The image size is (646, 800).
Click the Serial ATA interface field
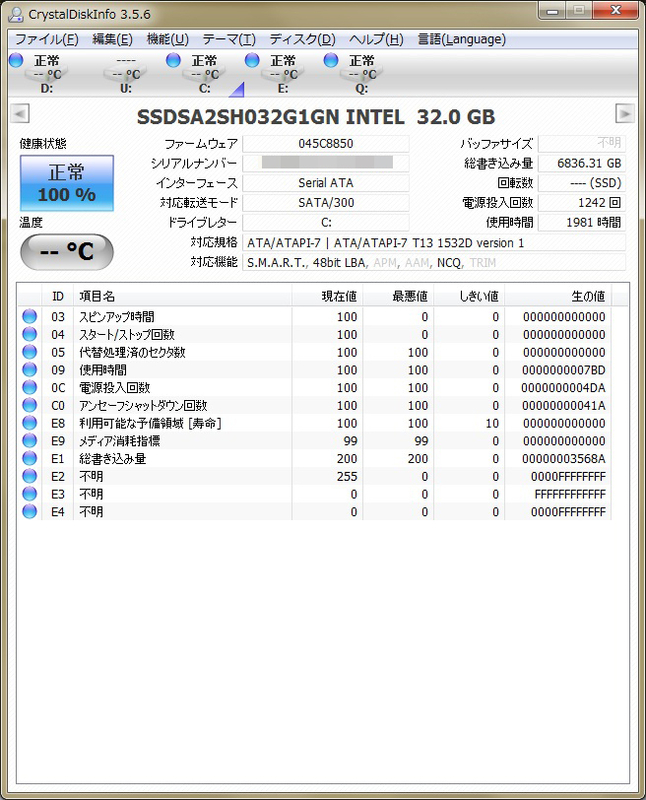pyautogui.click(x=326, y=183)
